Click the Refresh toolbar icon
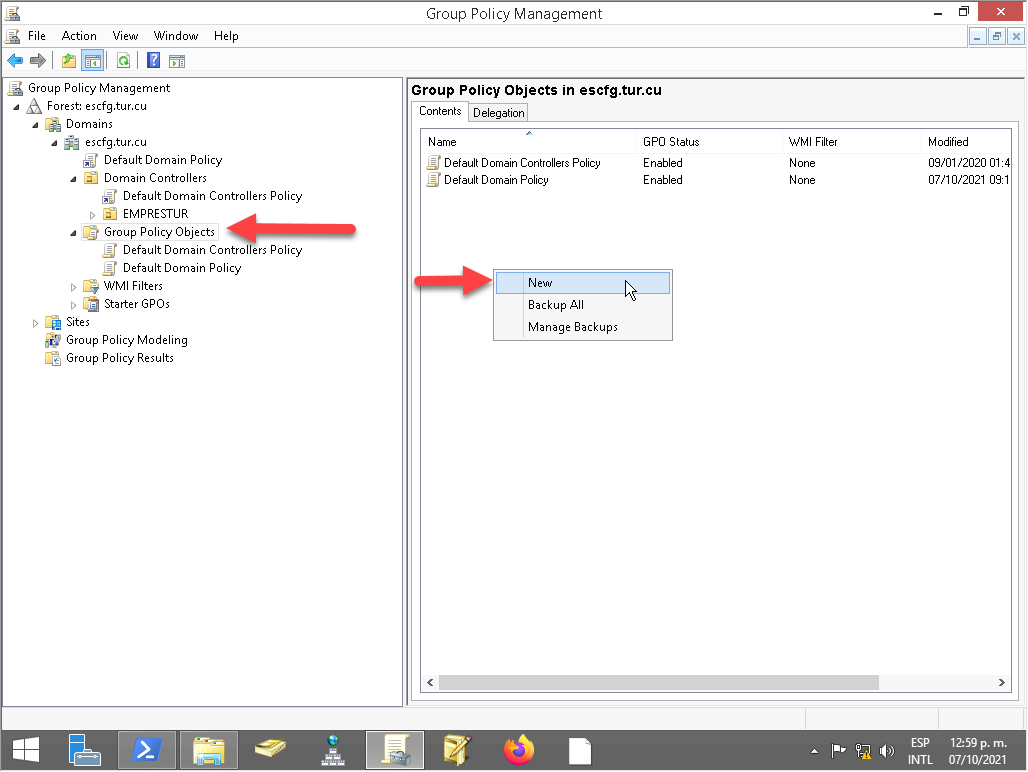 click(123, 61)
